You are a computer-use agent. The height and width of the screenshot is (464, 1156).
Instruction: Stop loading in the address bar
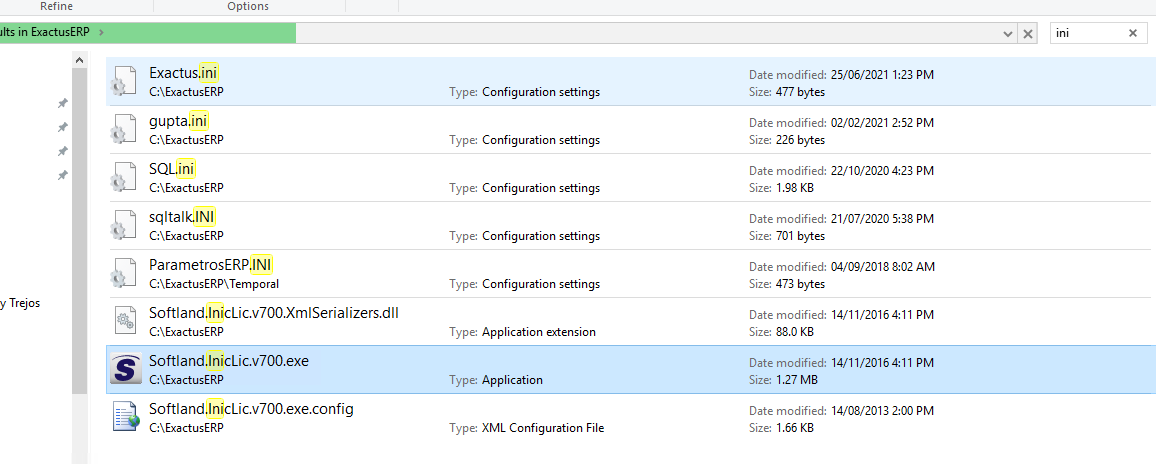tap(1028, 33)
